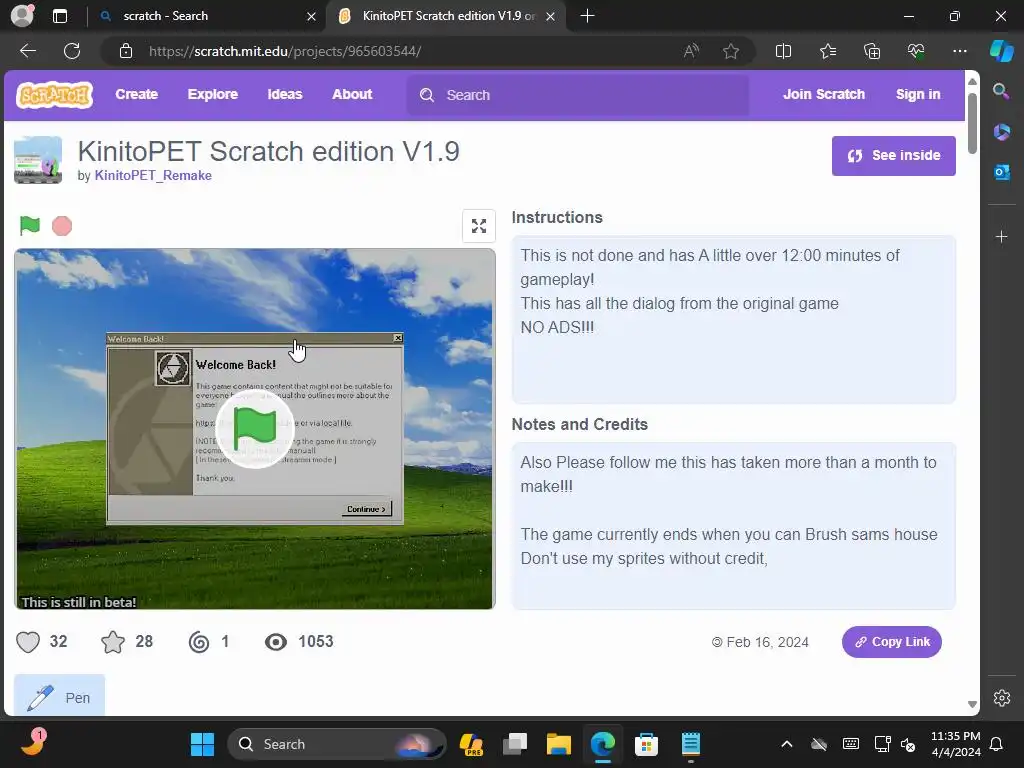Open the widgets weather icon on taskbar

32,744
